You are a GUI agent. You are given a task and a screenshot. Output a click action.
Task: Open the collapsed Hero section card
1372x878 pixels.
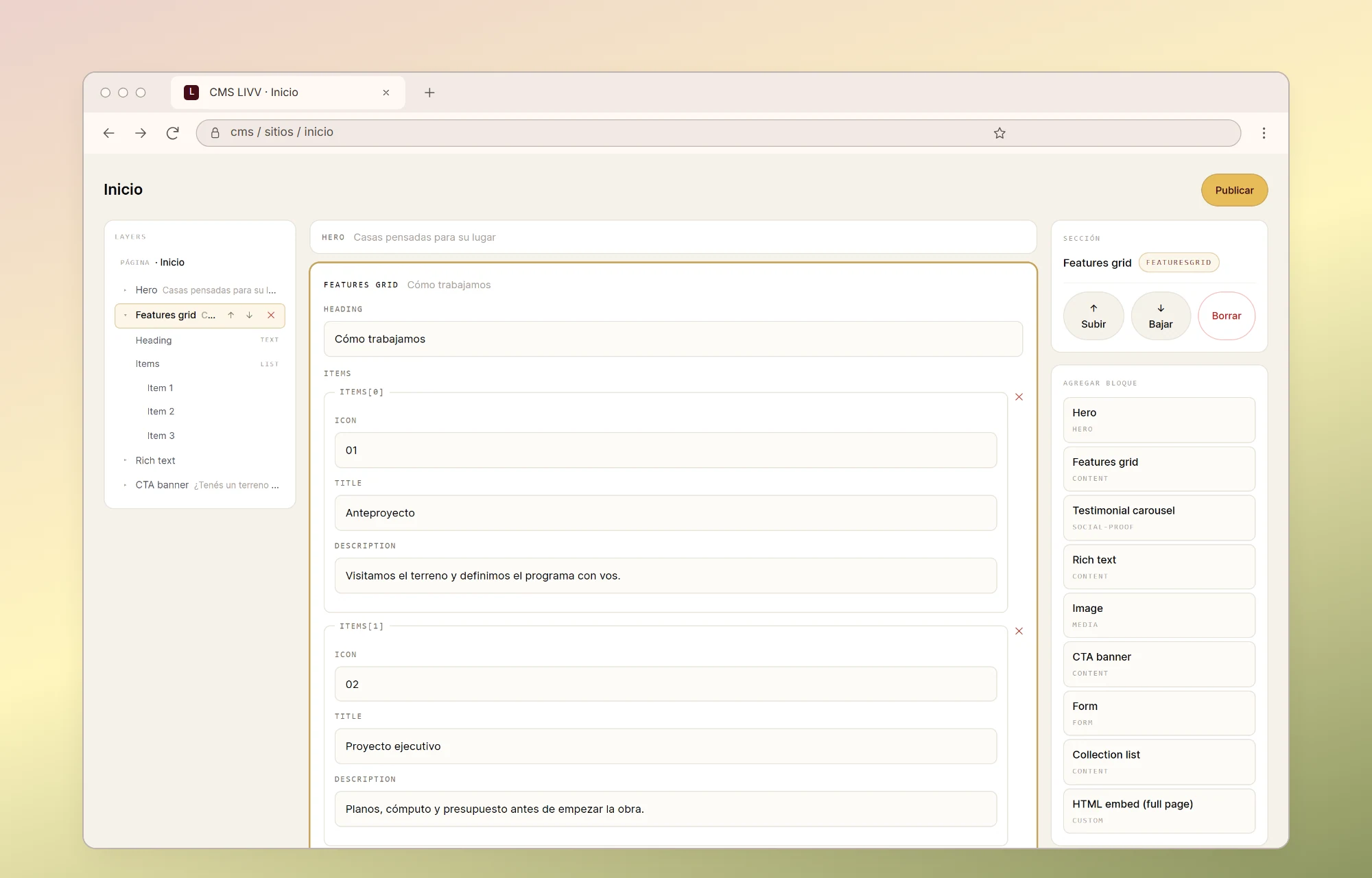pos(673,237)
